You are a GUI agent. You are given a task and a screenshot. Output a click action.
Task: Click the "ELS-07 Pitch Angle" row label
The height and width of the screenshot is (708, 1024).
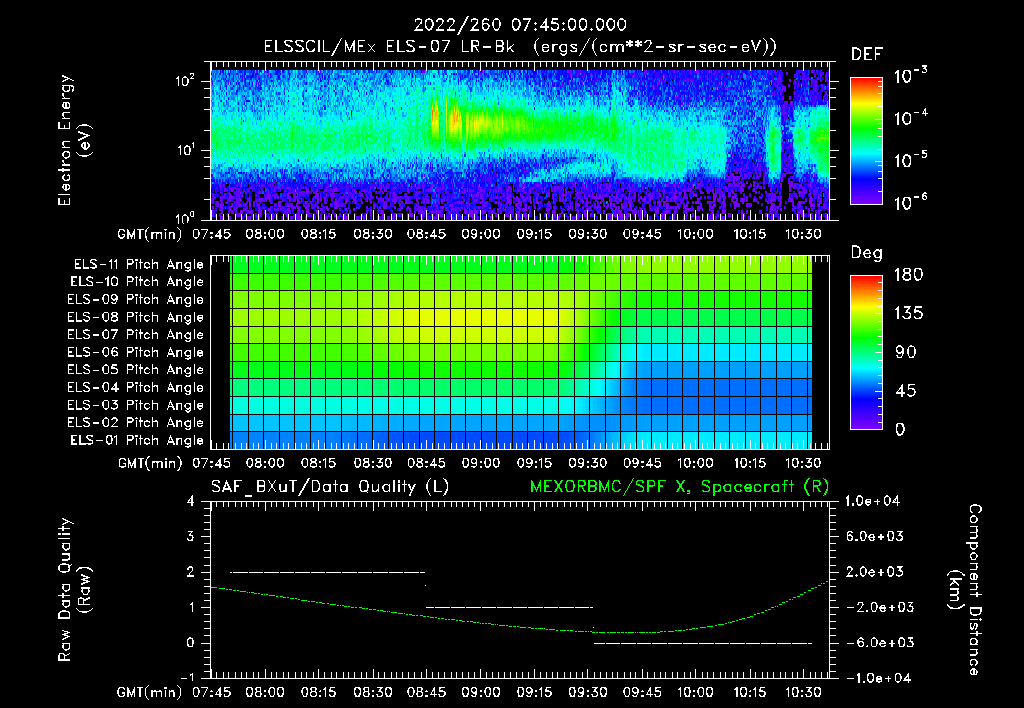(136, 334)
